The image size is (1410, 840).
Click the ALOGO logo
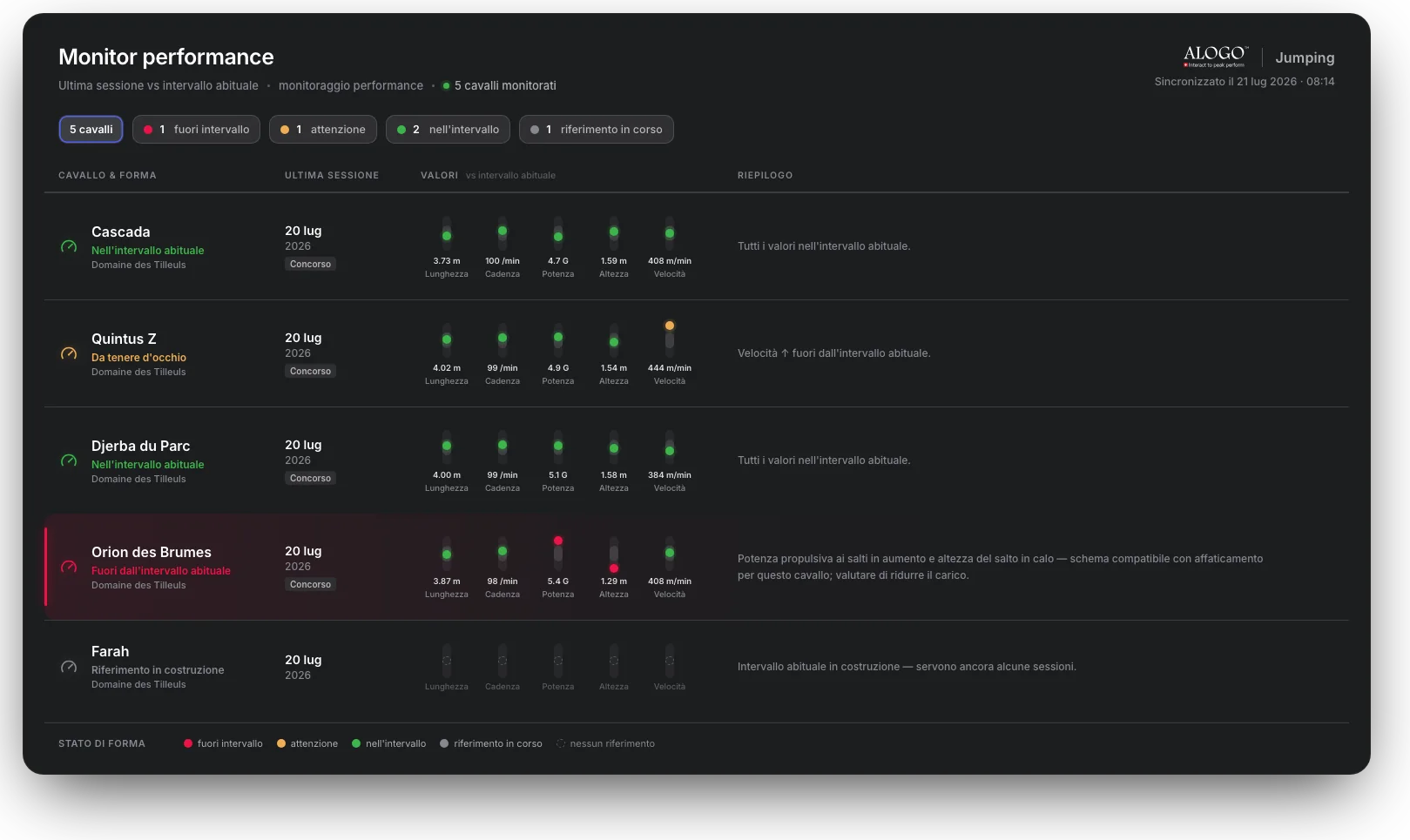[x=1215, y=57]
